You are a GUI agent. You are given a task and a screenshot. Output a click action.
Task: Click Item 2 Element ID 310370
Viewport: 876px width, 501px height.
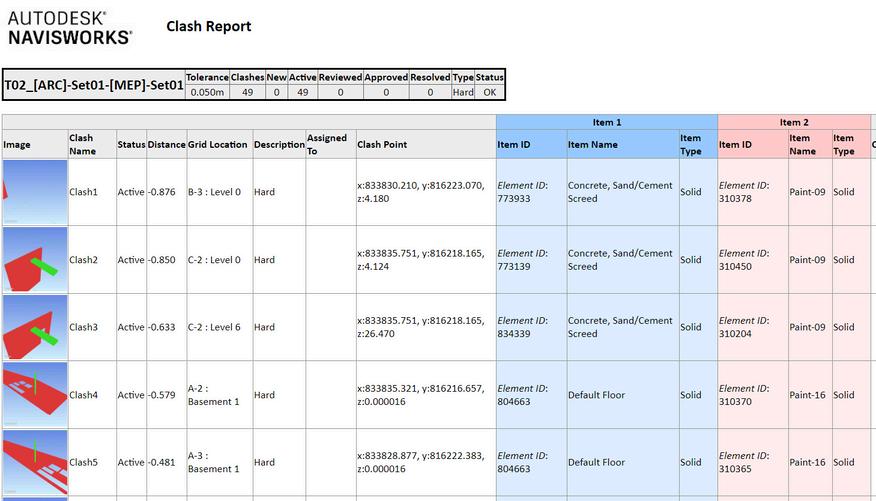(744, 395)
